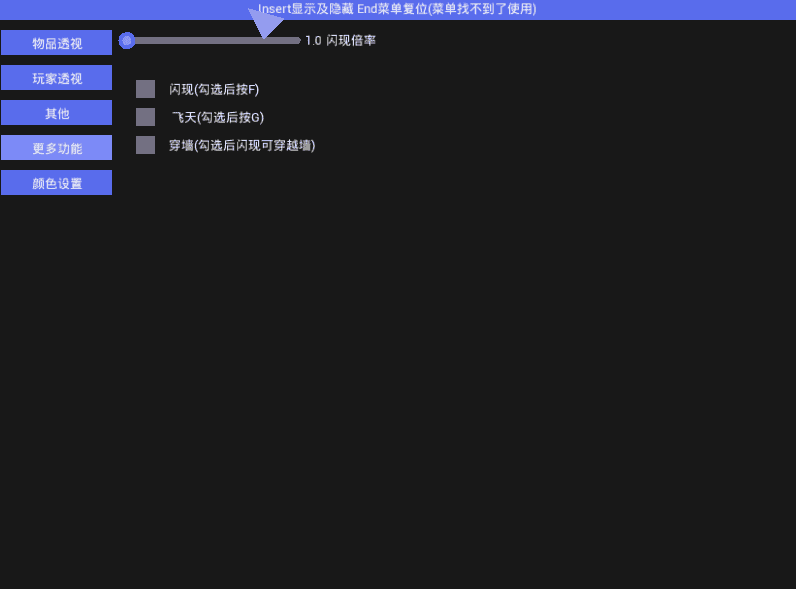Toggle the 飞天 (按G) checkbox
The height and width of the screenshot is (589, 796).
[x=145, y=117]
